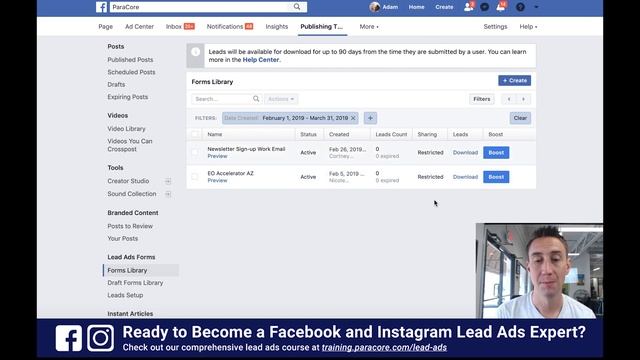
Task: Switch to the Page tab
Action: [x=105, y=27]
